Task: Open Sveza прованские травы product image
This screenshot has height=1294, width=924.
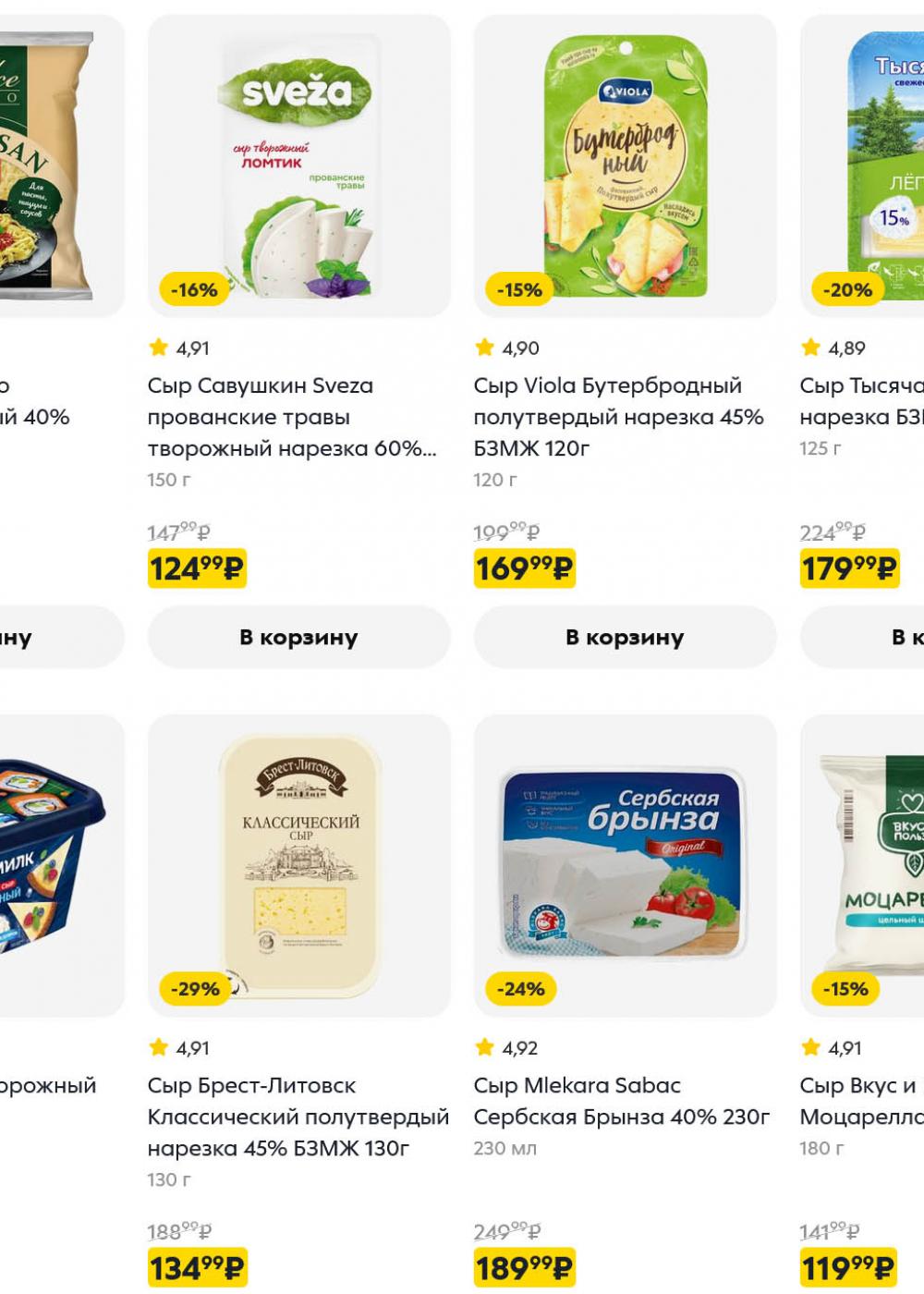Action: pos(298,166)
